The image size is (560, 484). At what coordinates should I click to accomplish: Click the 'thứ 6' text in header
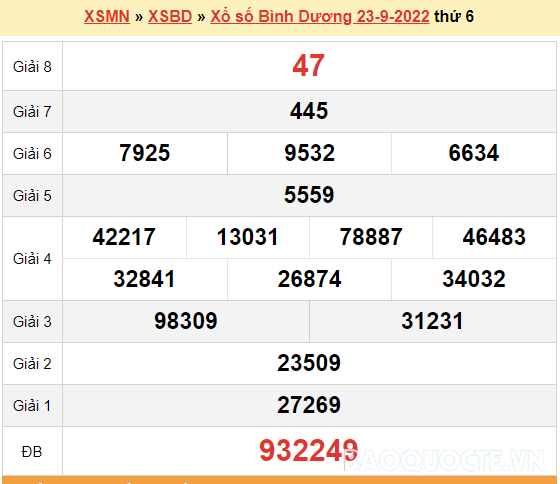(454, 16)
